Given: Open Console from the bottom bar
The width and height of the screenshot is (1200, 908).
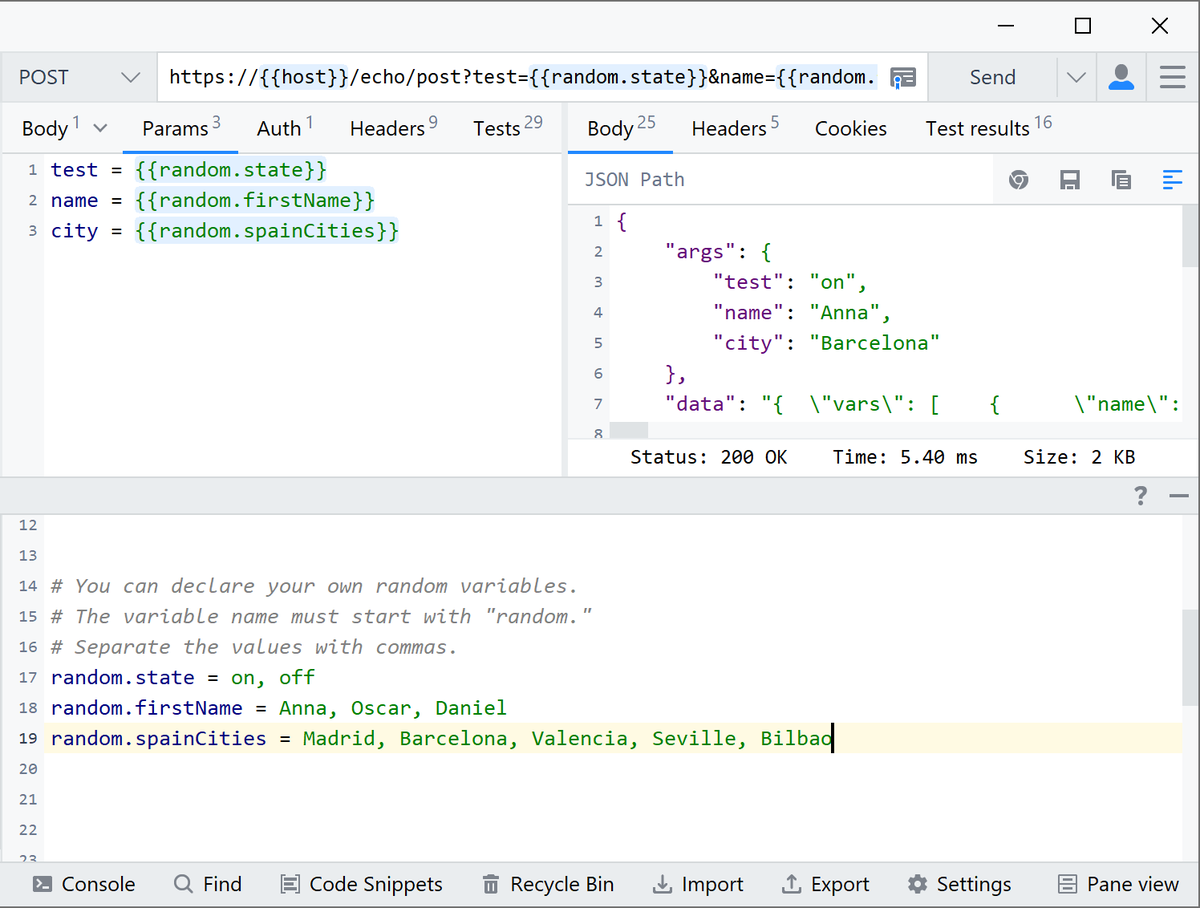Looking at the screenshot, I should click(84, 884).
